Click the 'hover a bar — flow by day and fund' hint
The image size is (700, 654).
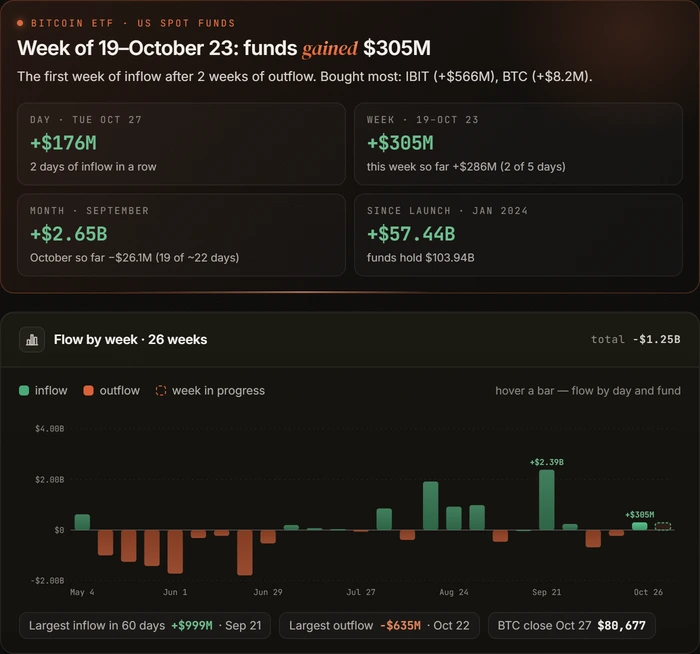tap(588, 391)
